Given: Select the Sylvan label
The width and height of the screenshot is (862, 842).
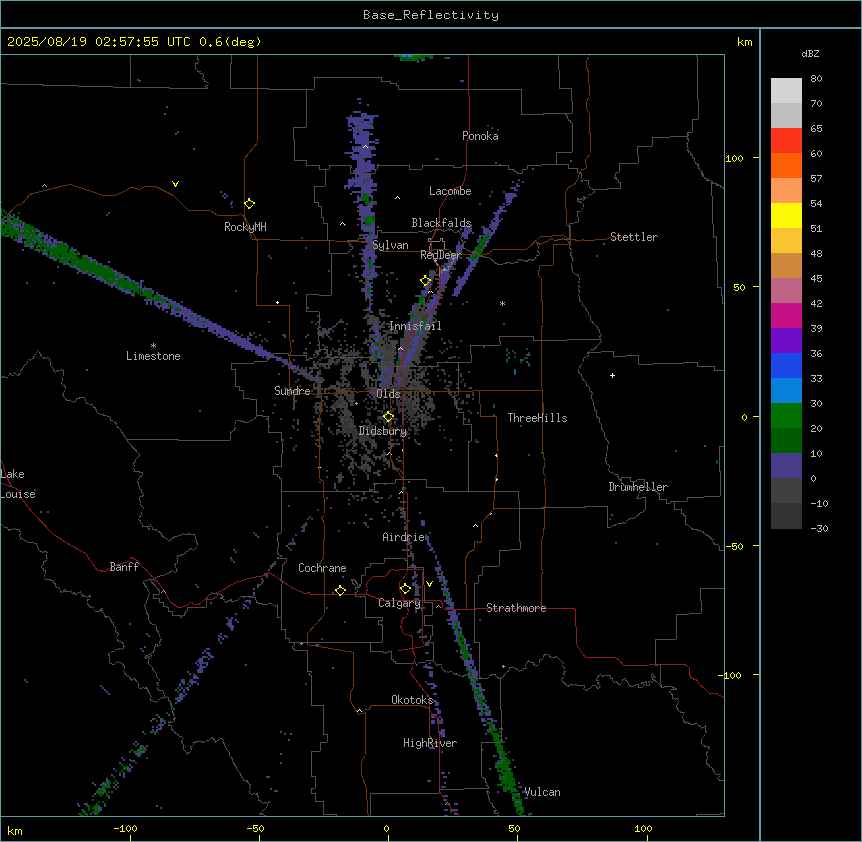Looking at the screenshot, I should coord(390,245).
